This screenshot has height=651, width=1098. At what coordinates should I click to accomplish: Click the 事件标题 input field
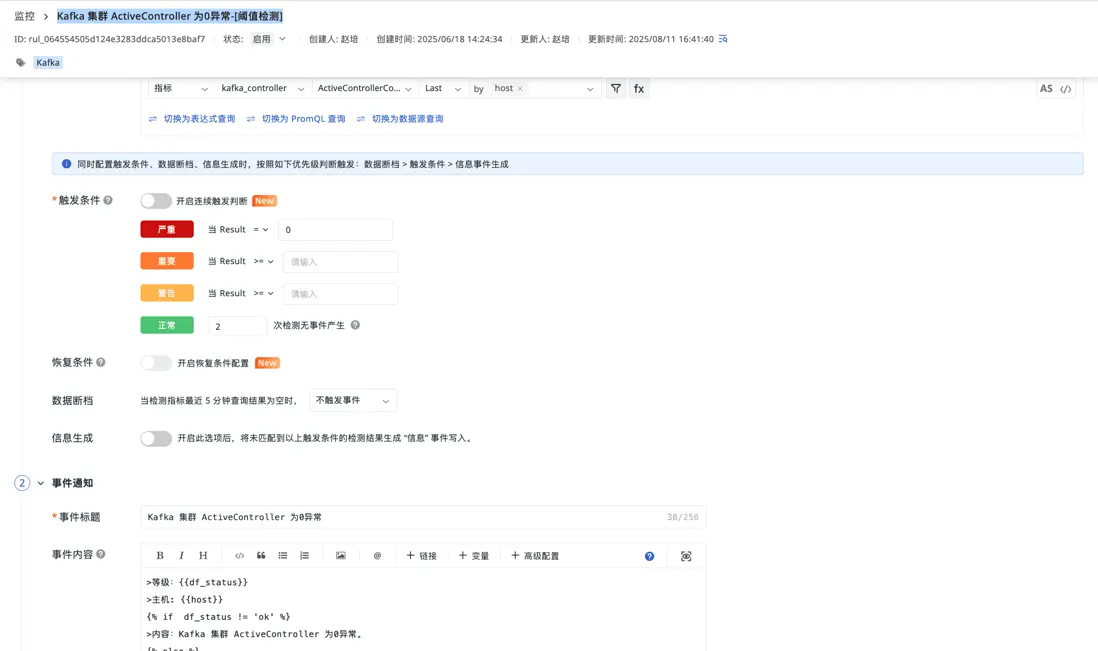(420, 517)
